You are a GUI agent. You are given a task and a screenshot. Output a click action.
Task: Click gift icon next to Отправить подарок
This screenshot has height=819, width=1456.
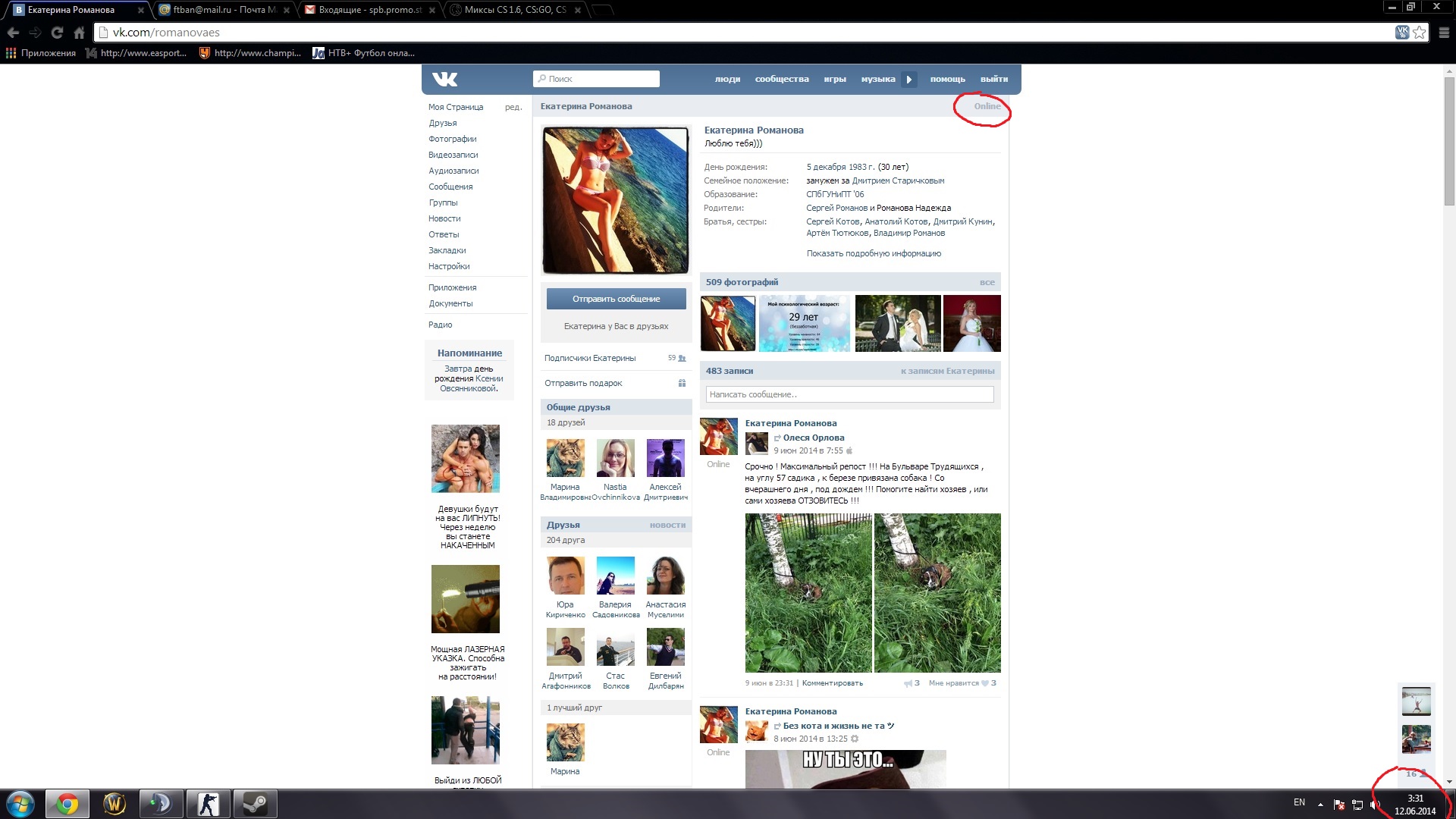point(682,383)
